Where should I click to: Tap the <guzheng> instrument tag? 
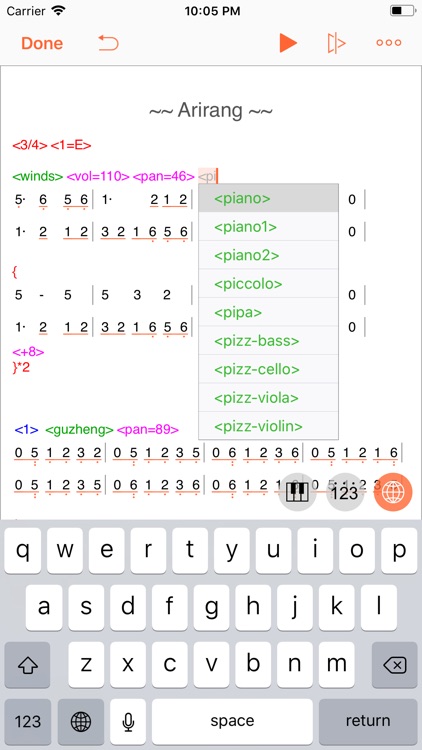click(x=79, y=430)
